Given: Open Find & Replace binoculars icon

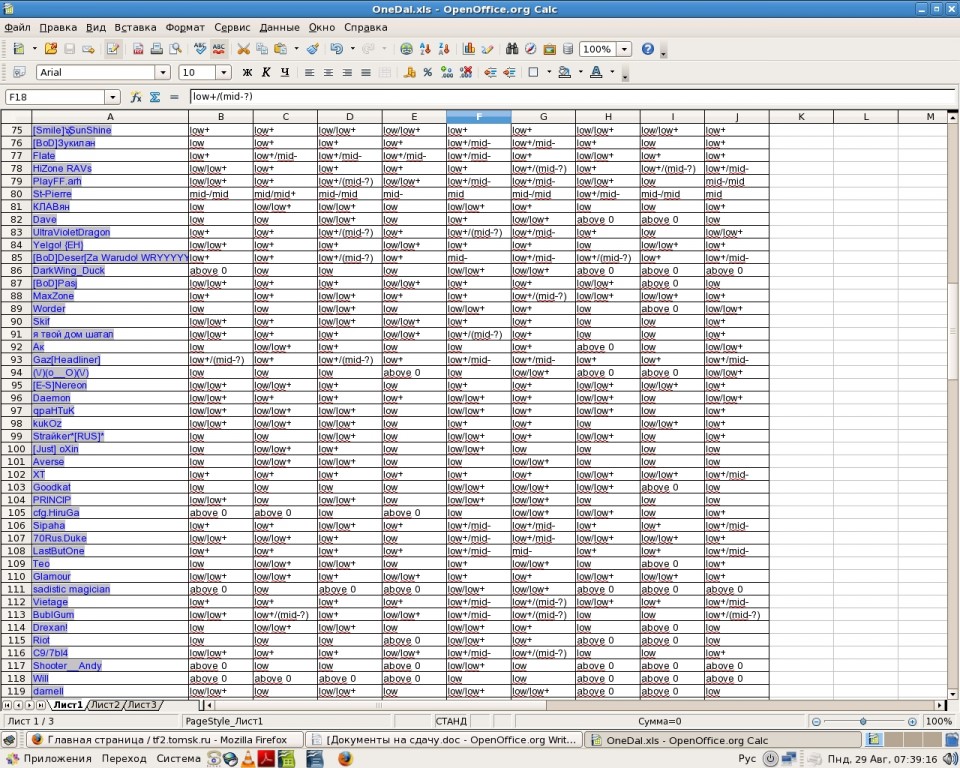Looking at the screenshot, I should point(512,49).
